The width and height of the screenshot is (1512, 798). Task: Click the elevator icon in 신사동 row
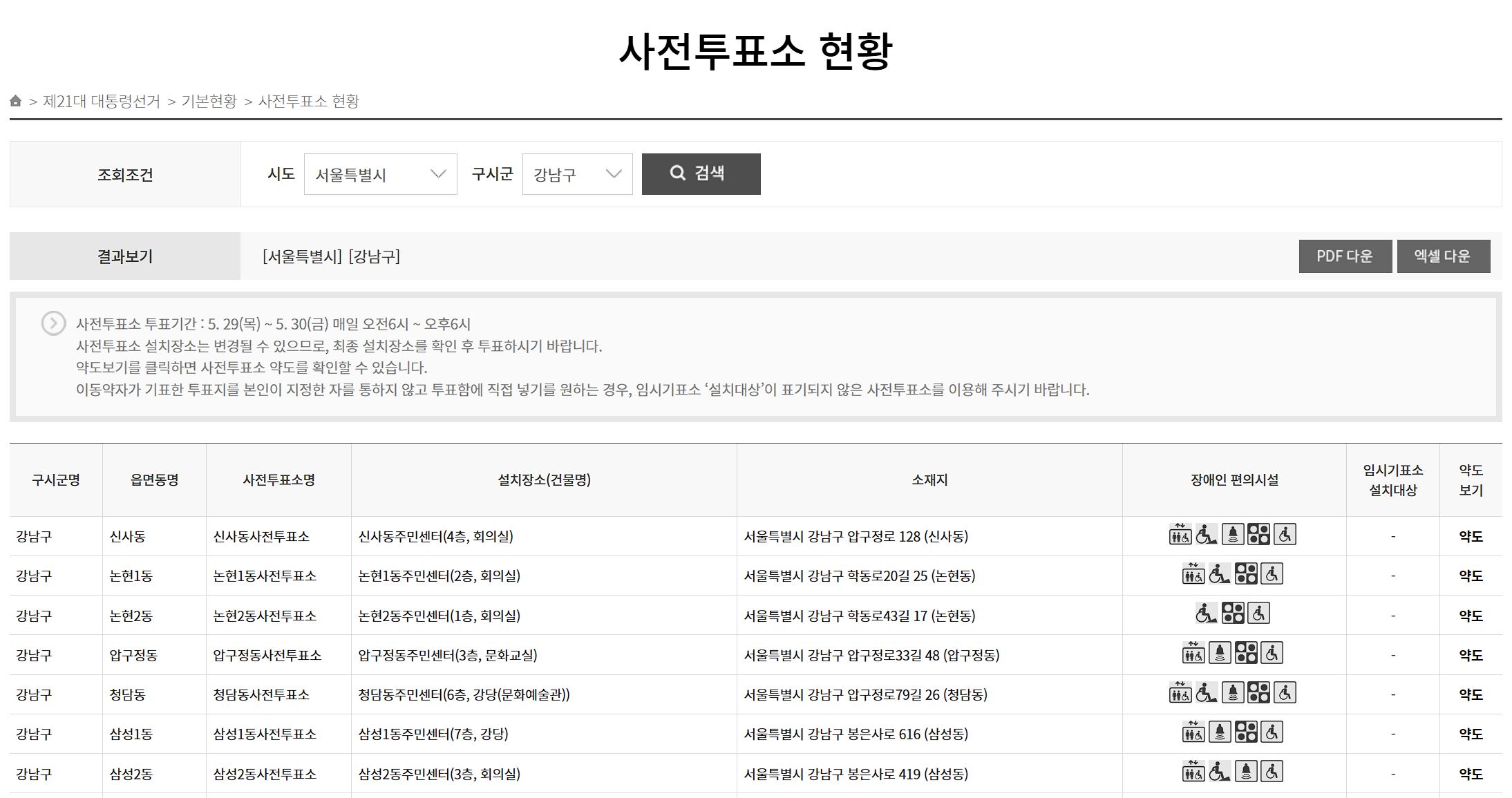pyautogui.click(x=1180, y=535)
